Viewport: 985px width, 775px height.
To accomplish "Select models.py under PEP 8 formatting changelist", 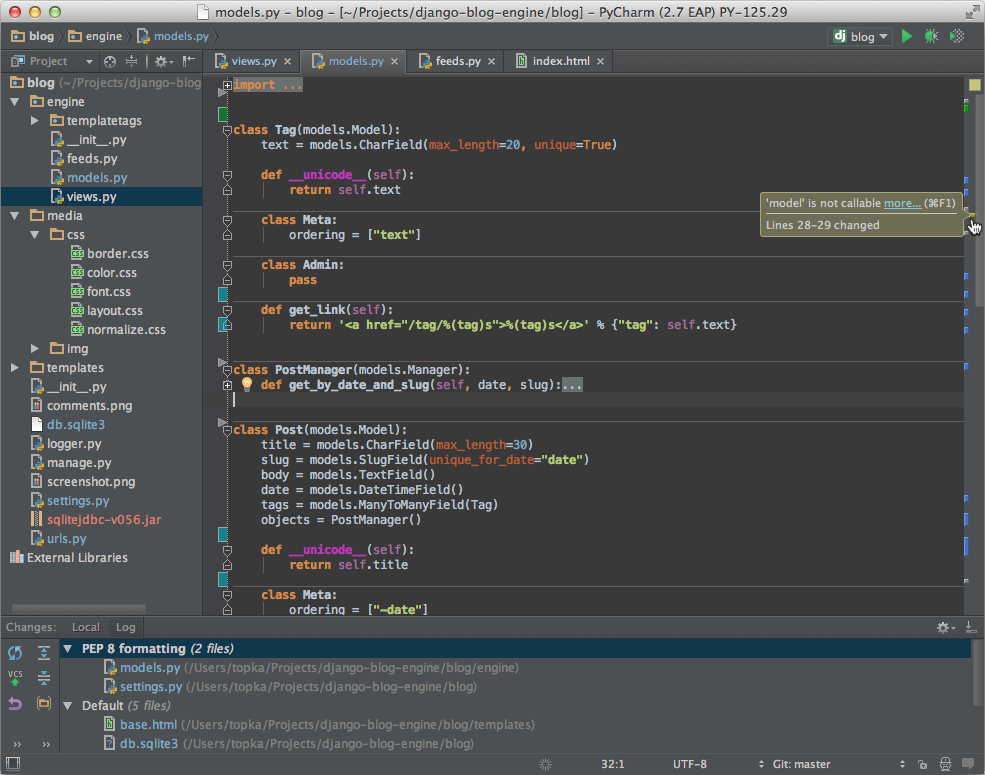I will click(149, 667).
